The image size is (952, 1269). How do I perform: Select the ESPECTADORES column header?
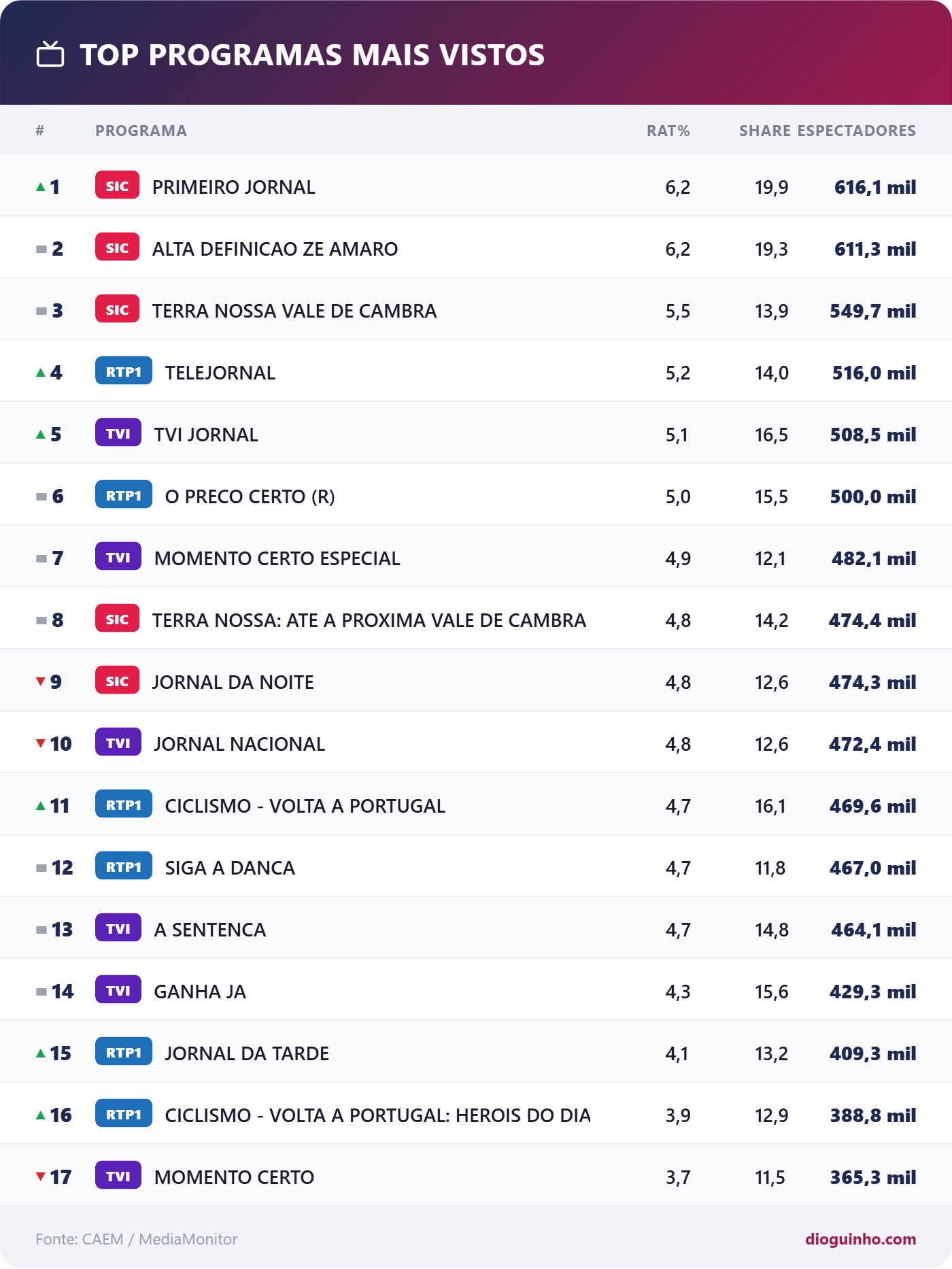click(x=857, y=131)
